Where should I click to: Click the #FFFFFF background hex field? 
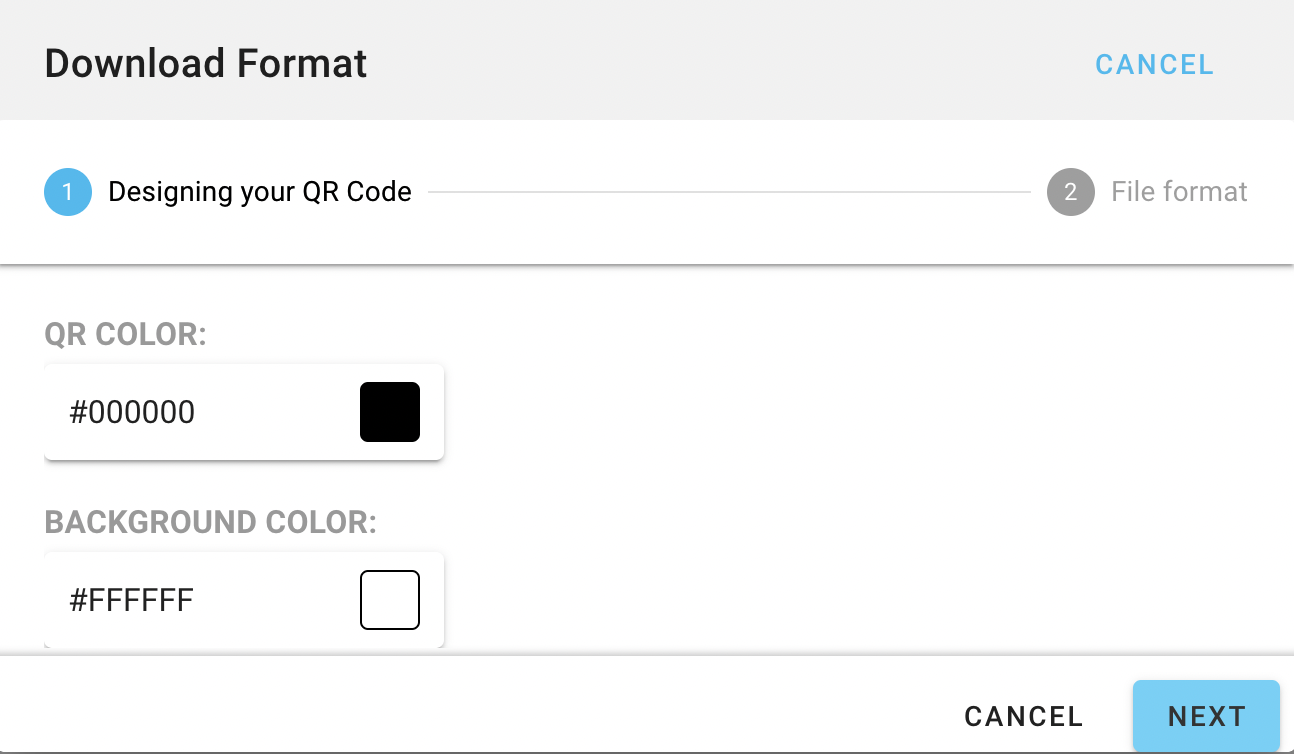[200, 600]
